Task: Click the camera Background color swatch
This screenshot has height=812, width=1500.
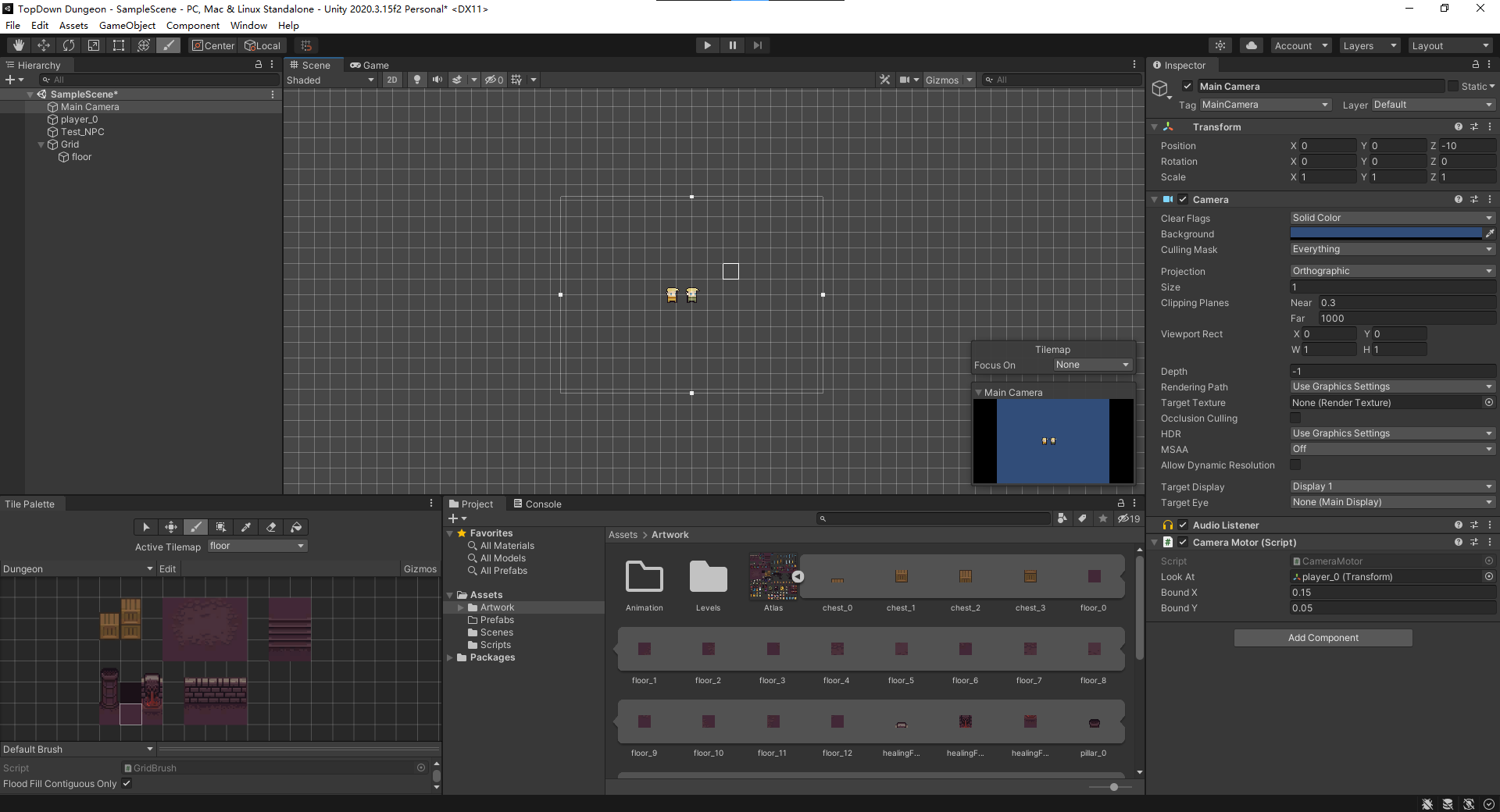Action: [1385, 233]
